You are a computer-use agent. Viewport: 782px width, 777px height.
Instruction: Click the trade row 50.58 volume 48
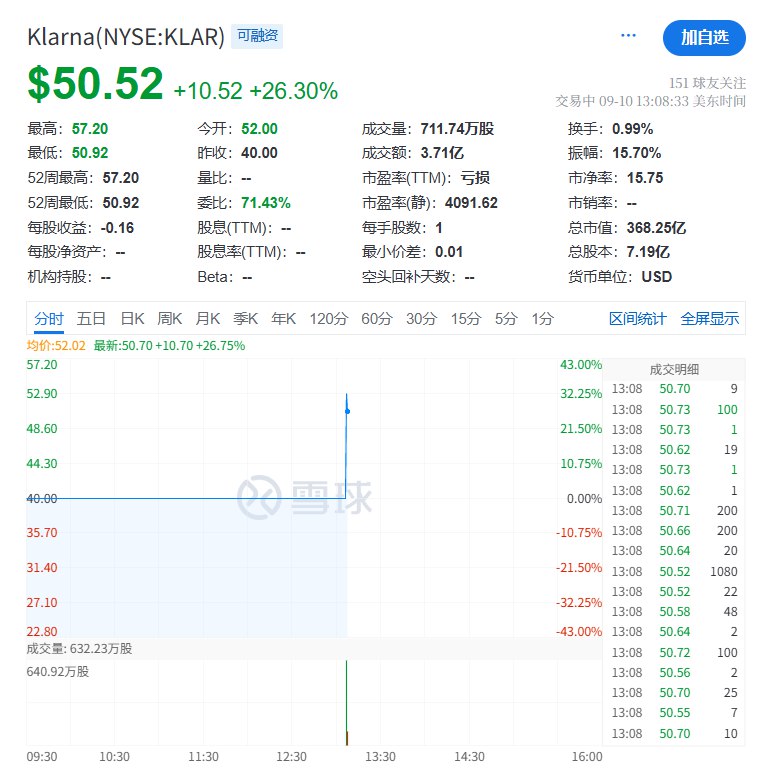(x=674, y=611)
